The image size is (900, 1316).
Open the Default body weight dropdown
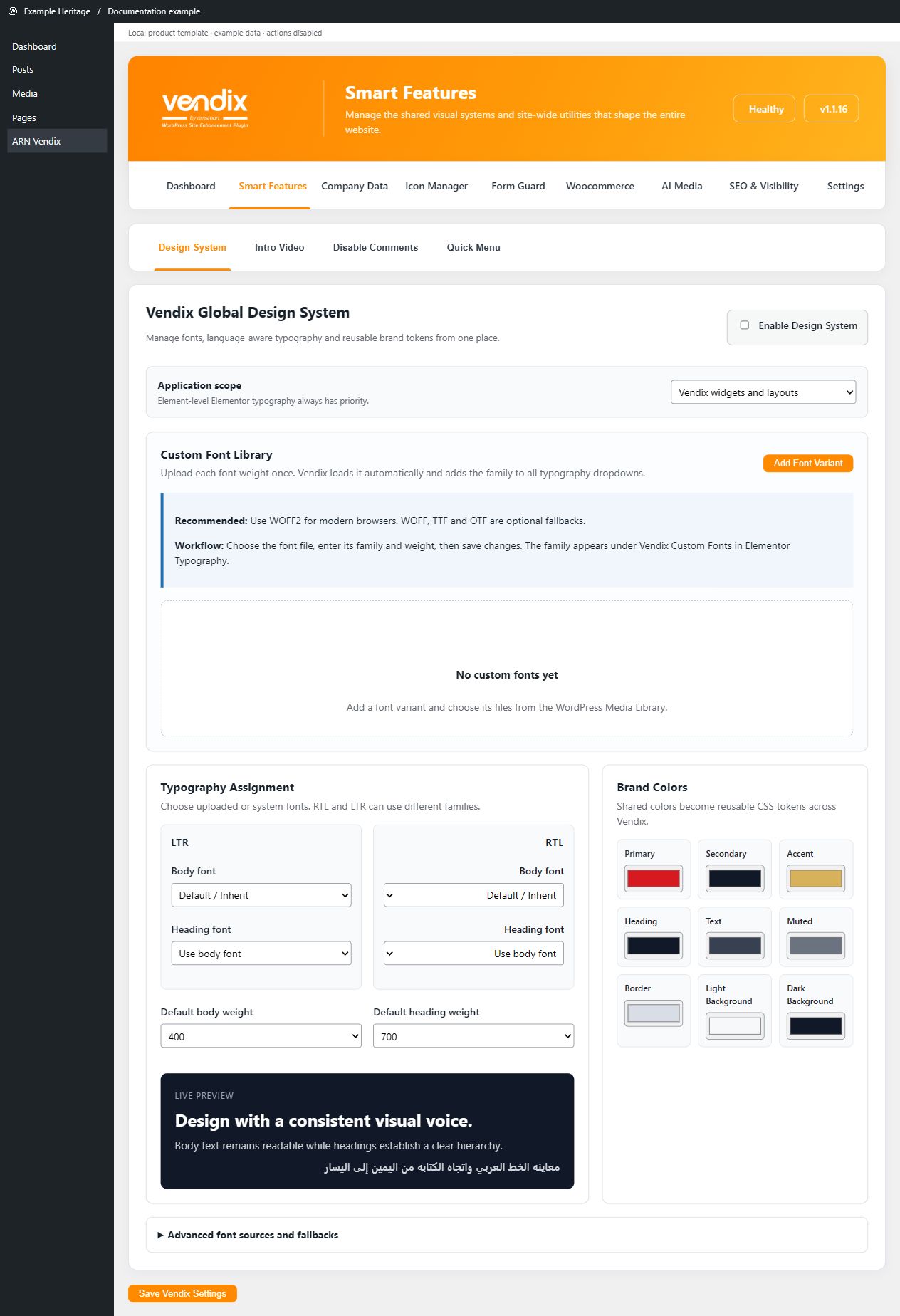261,1036
